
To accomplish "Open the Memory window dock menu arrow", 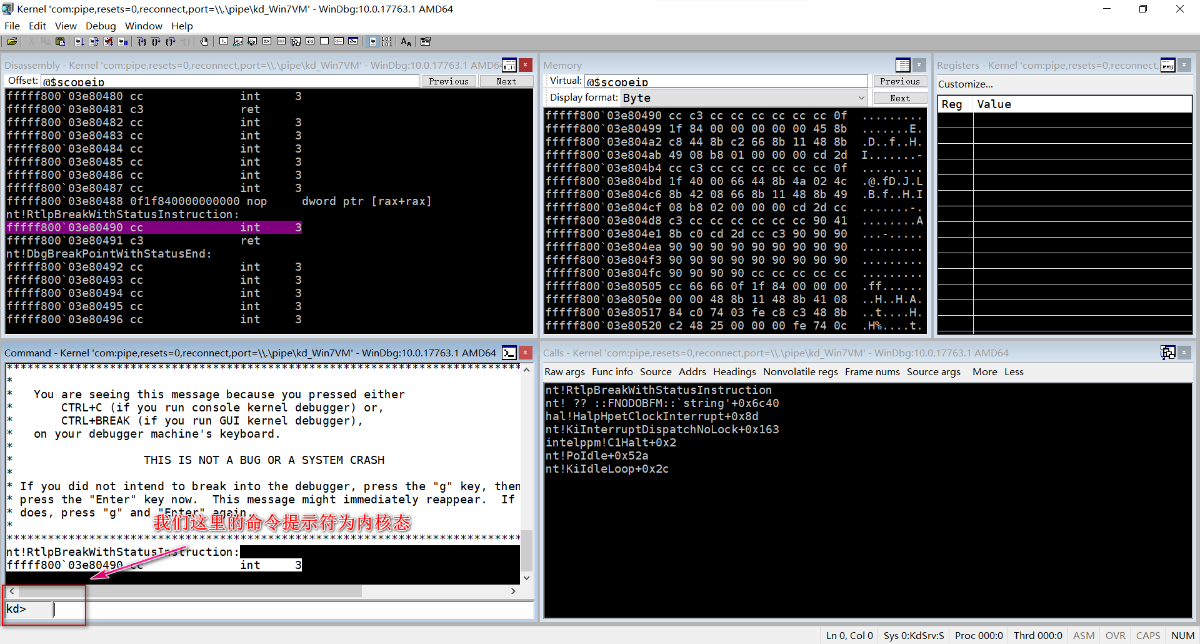I will [920, 65].
